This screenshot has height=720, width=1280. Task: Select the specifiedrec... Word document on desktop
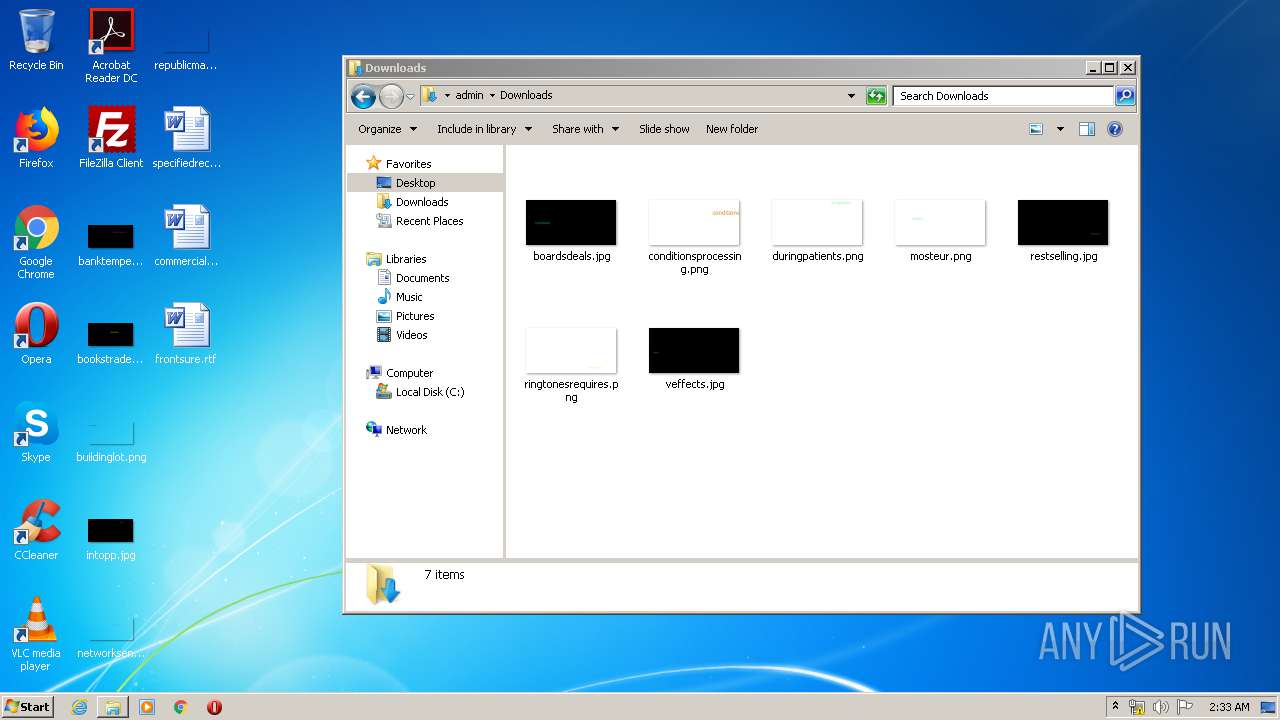[x=186, y=138]
